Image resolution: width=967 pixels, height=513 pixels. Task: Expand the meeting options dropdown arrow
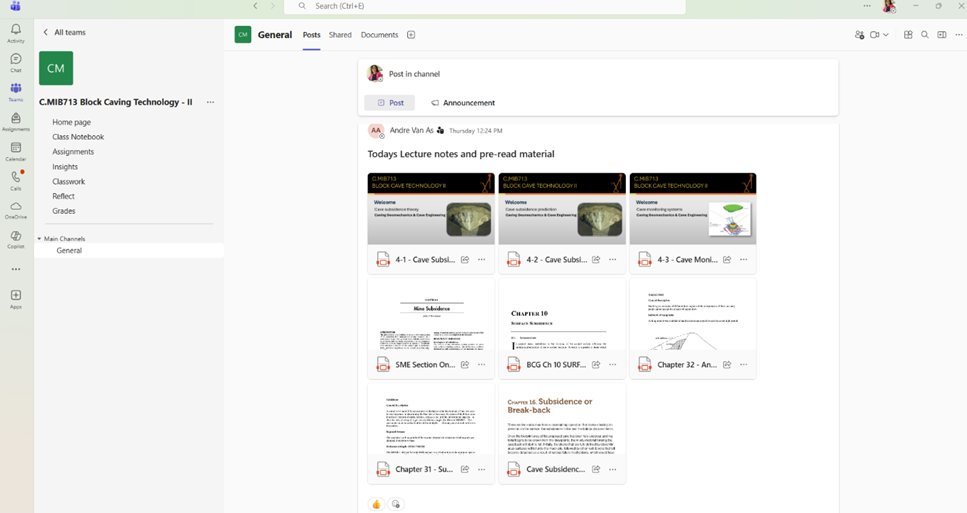[x=886, y=35]
